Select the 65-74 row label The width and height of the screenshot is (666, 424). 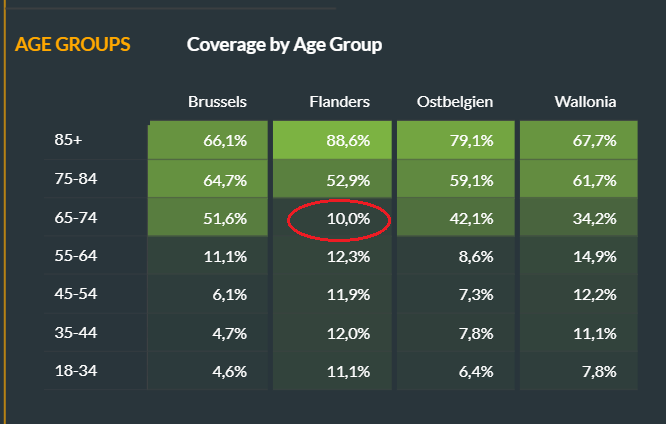75,217
